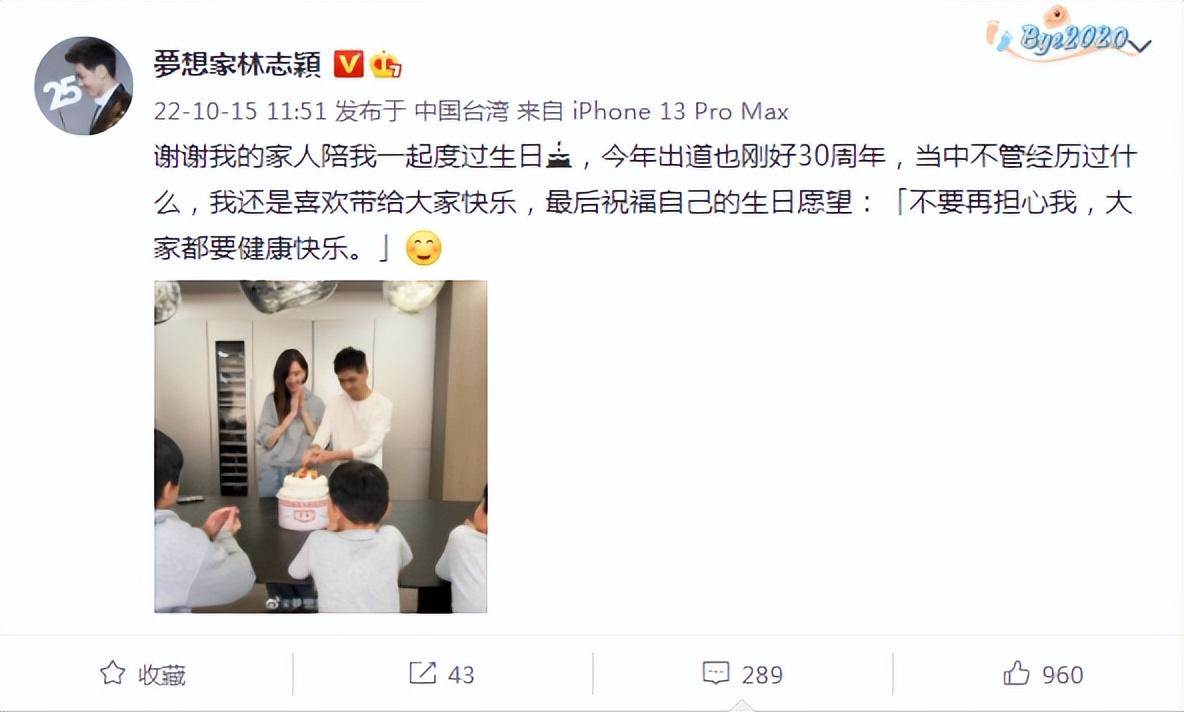
Task: Open the birthday cake photo
Action: [321, 446]
